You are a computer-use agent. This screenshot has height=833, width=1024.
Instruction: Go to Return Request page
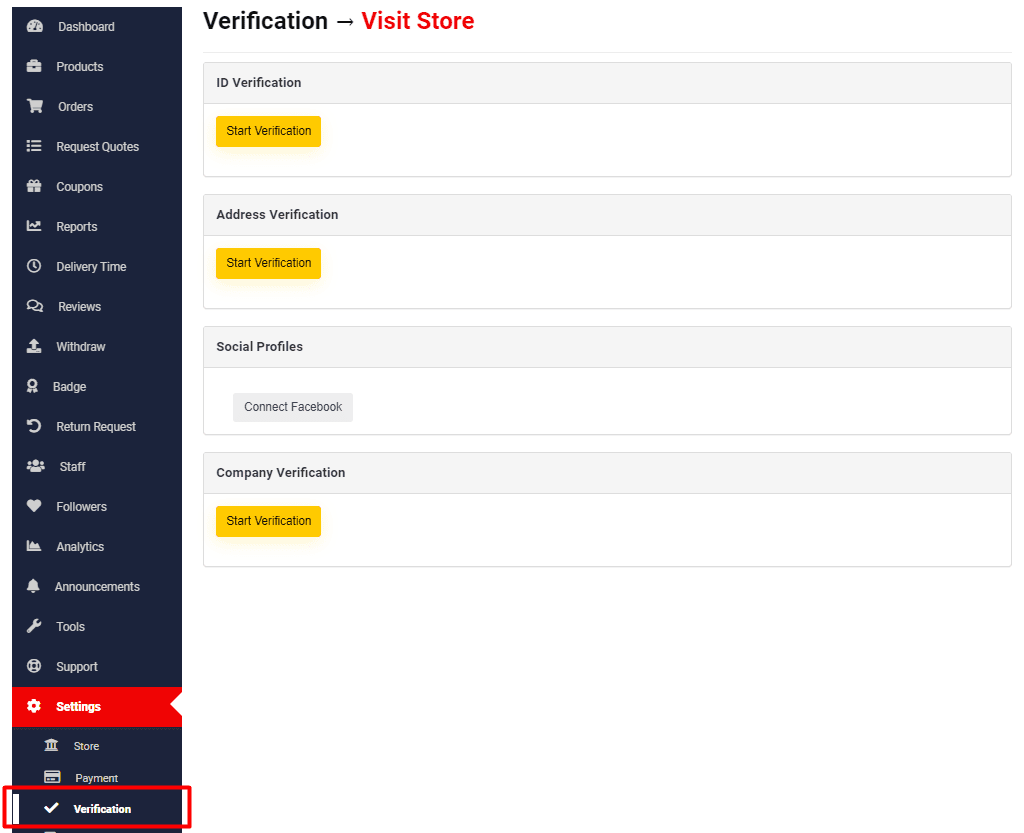(95, 427)
